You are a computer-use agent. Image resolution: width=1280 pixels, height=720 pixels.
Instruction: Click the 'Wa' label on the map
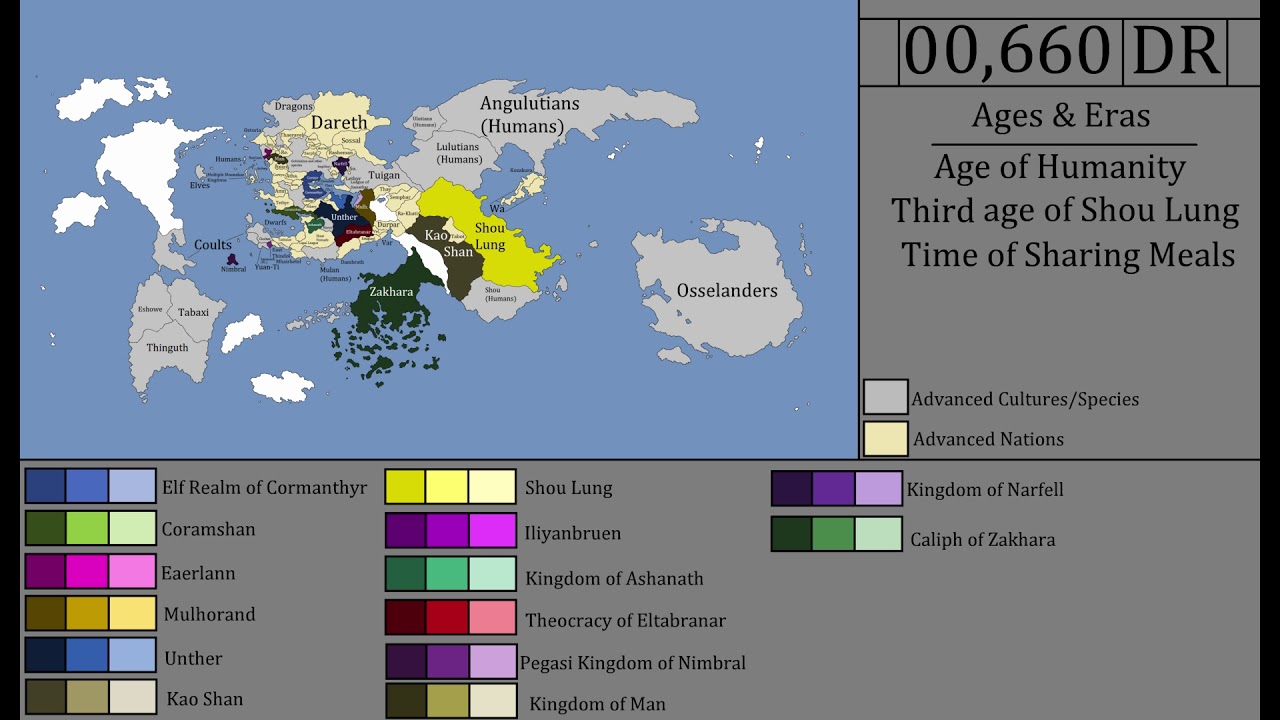point(497,208)
